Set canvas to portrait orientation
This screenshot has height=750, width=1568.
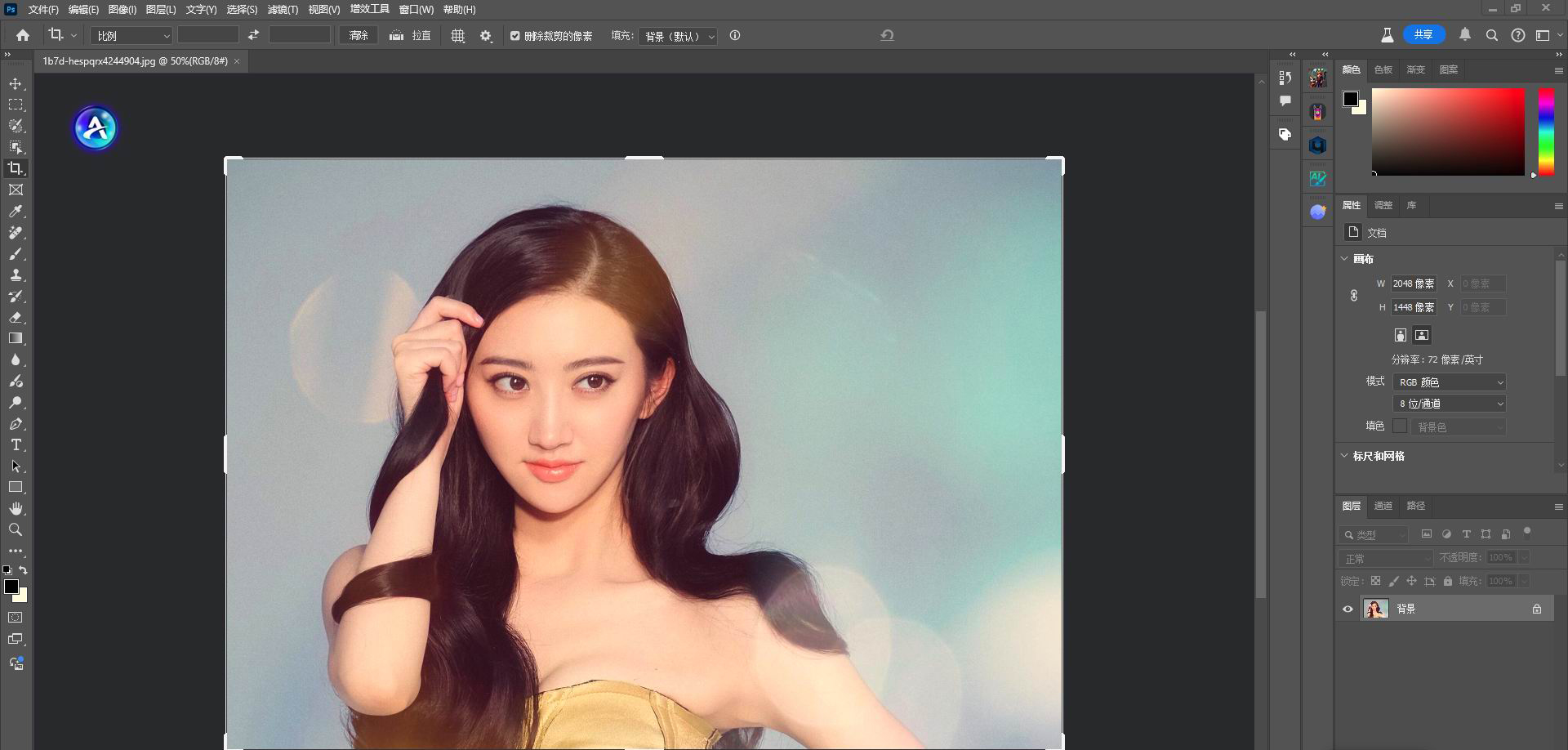click(x=1401, y=335)
